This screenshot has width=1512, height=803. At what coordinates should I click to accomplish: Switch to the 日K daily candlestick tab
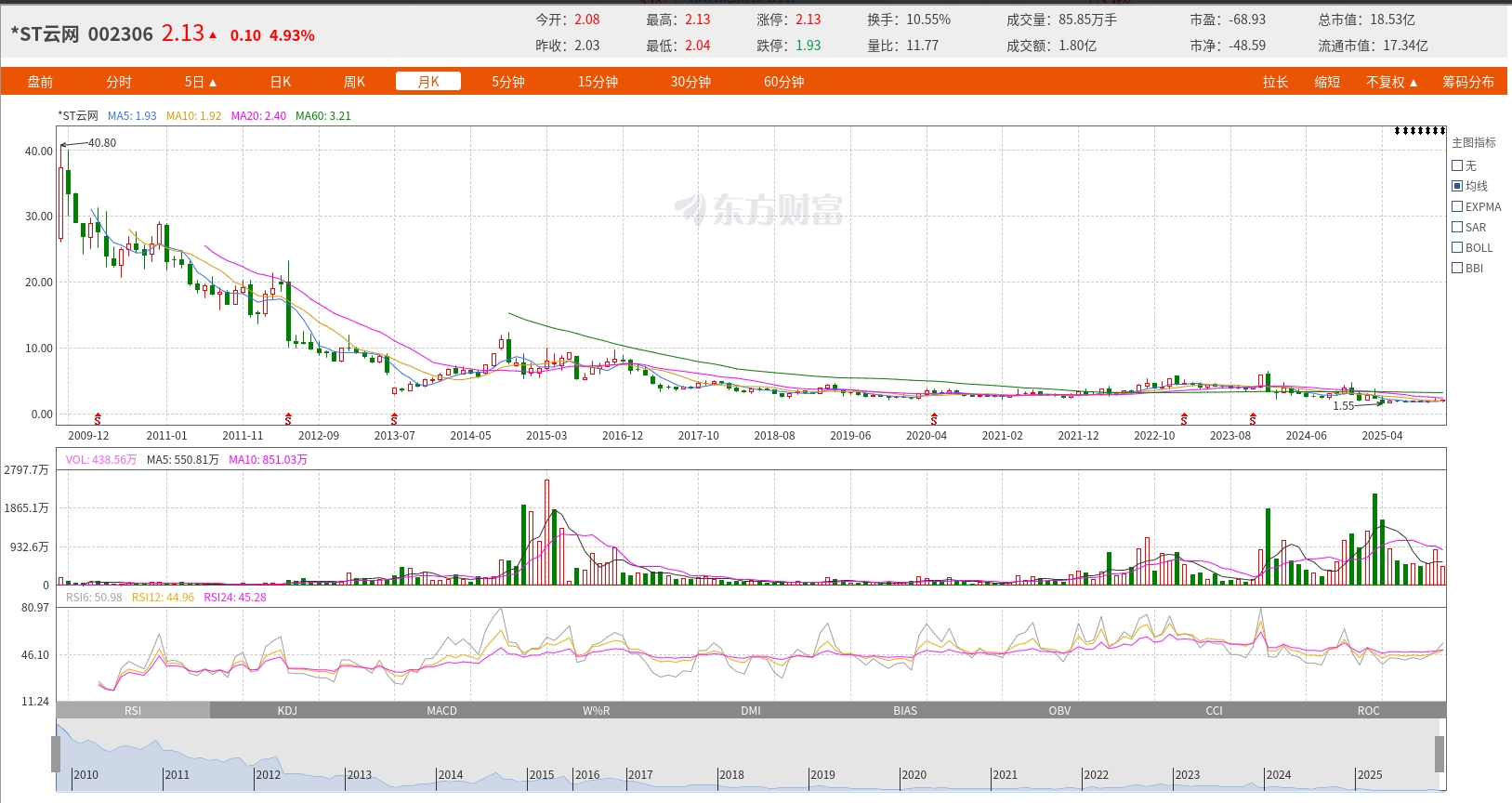281,82
